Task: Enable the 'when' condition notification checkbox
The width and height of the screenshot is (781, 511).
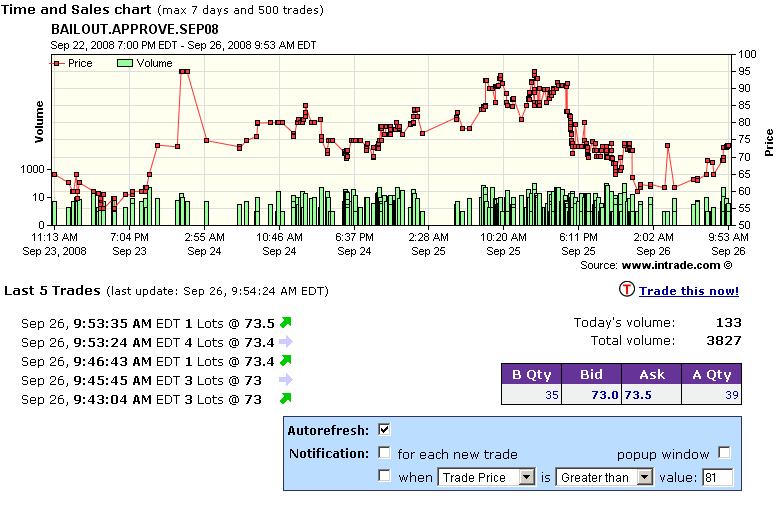Action: (x=384, y=477)
